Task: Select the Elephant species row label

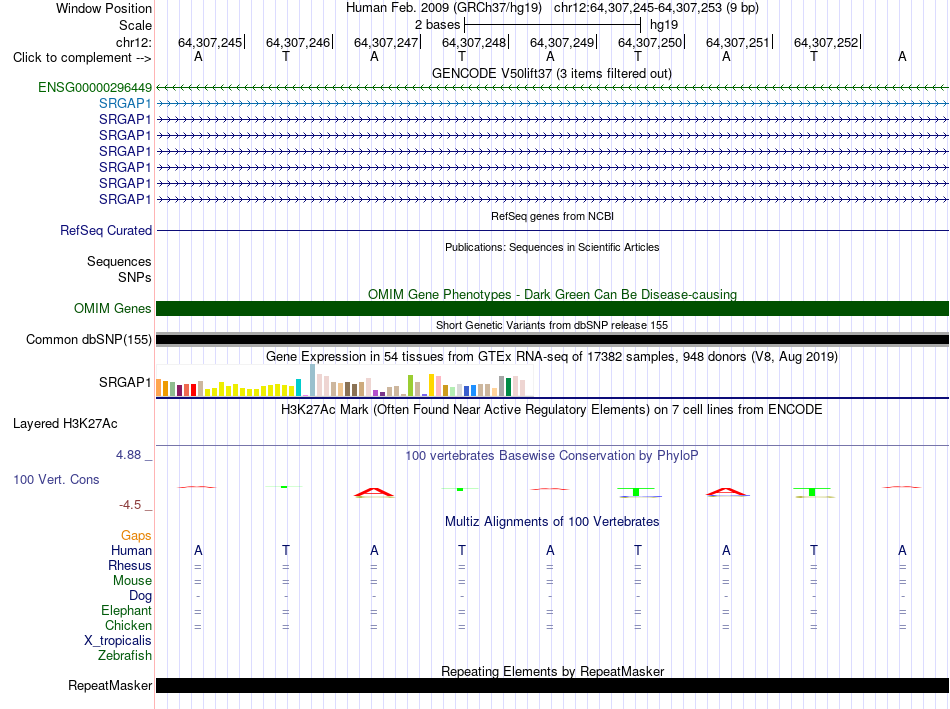Action: [127, 610]
